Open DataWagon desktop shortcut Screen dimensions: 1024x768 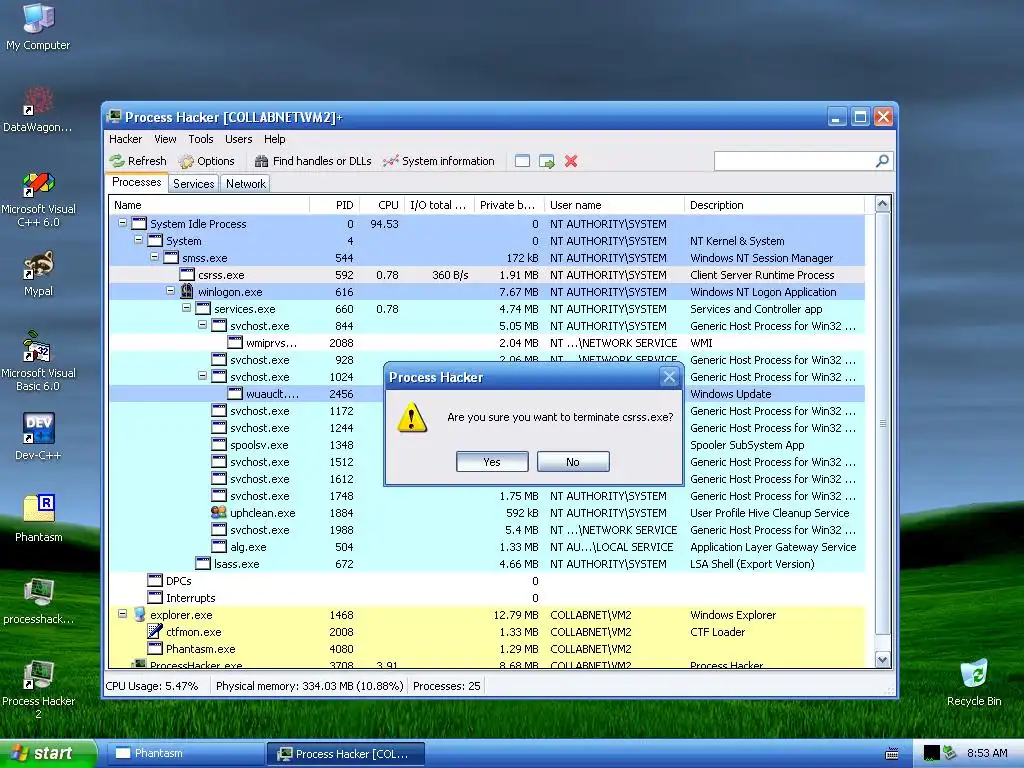38,110
